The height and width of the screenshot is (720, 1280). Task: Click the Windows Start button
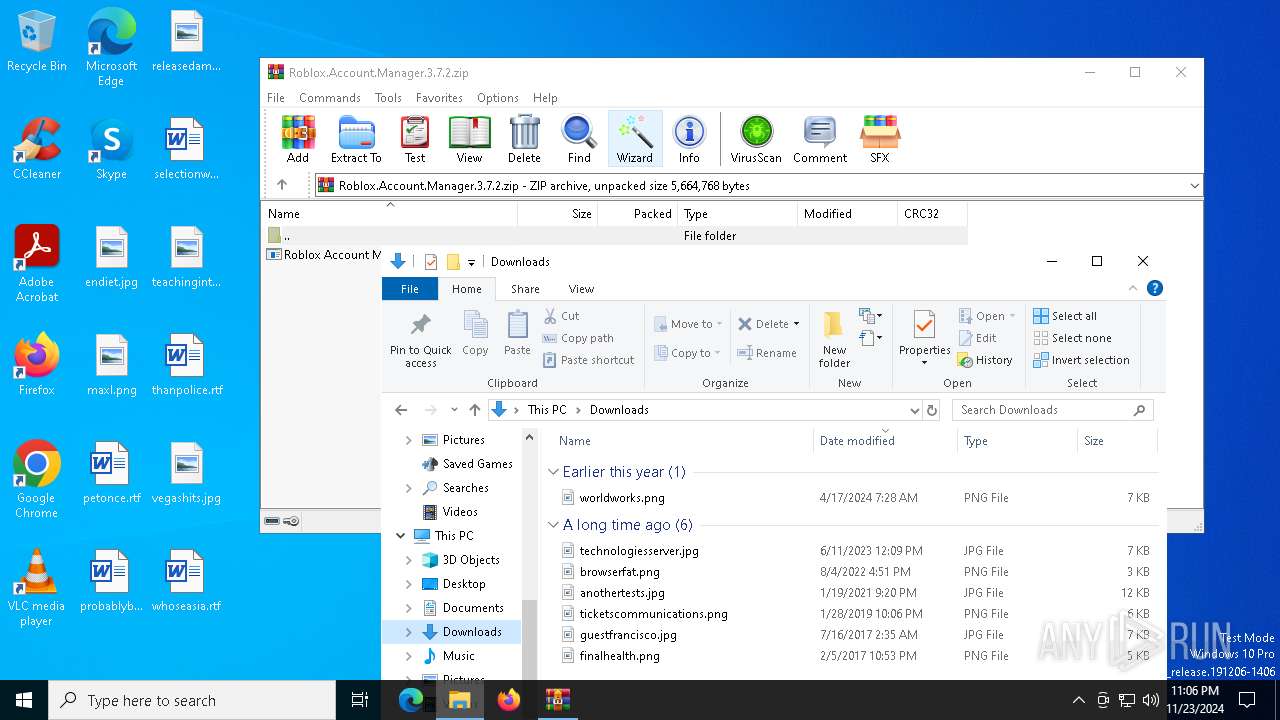click(24, 700)
